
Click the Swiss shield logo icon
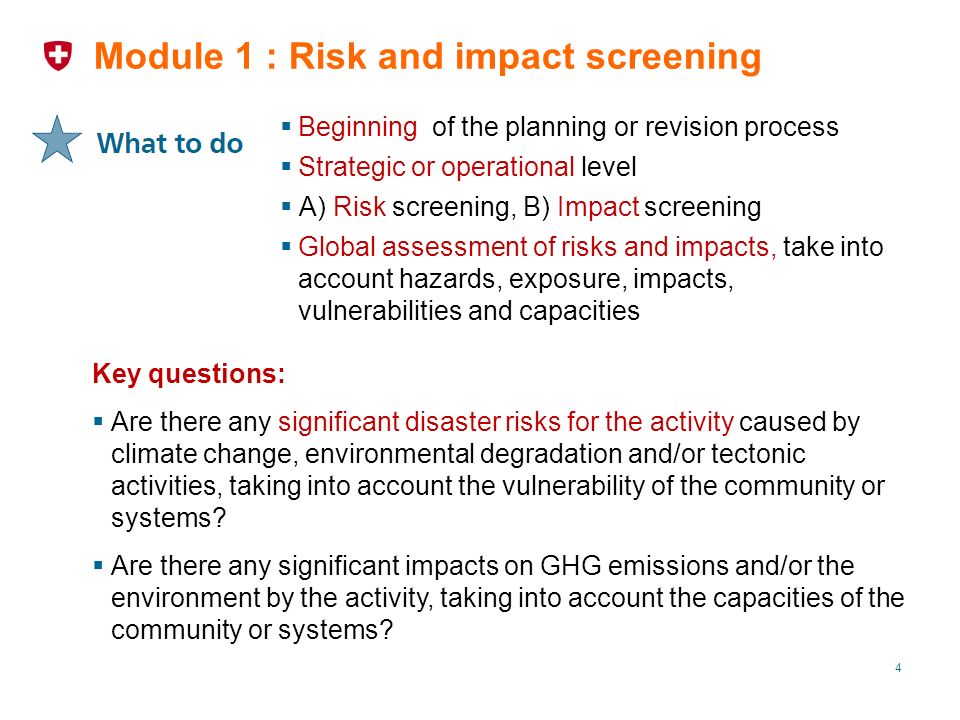pos(58,56)
